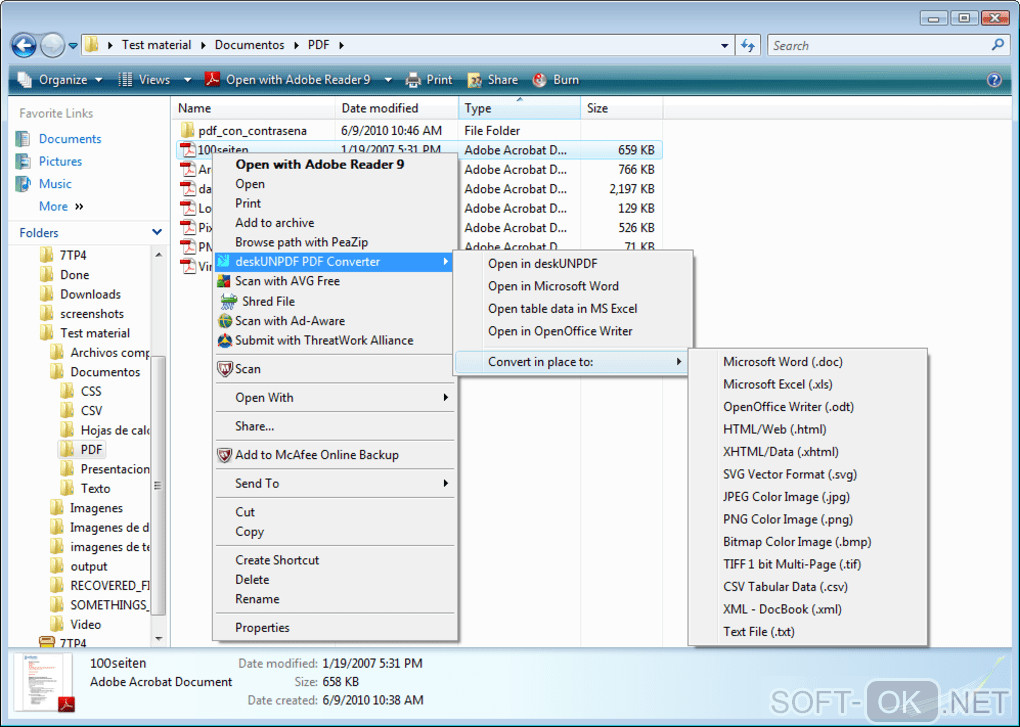
Task: Click the More favorite links link
Action: coord(53,206)
